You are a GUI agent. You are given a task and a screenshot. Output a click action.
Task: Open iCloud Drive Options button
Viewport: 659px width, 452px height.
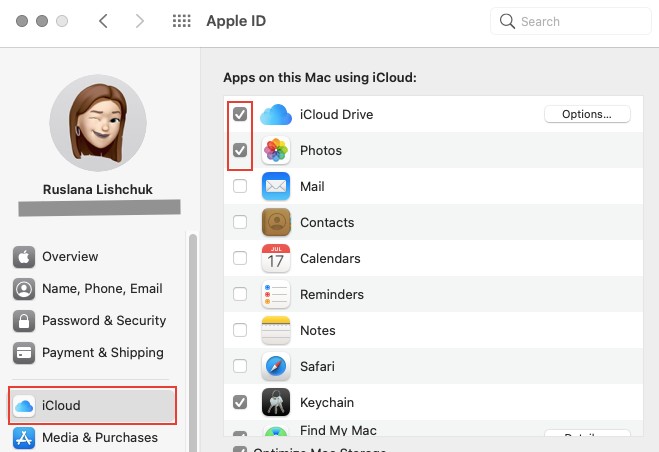587,114
